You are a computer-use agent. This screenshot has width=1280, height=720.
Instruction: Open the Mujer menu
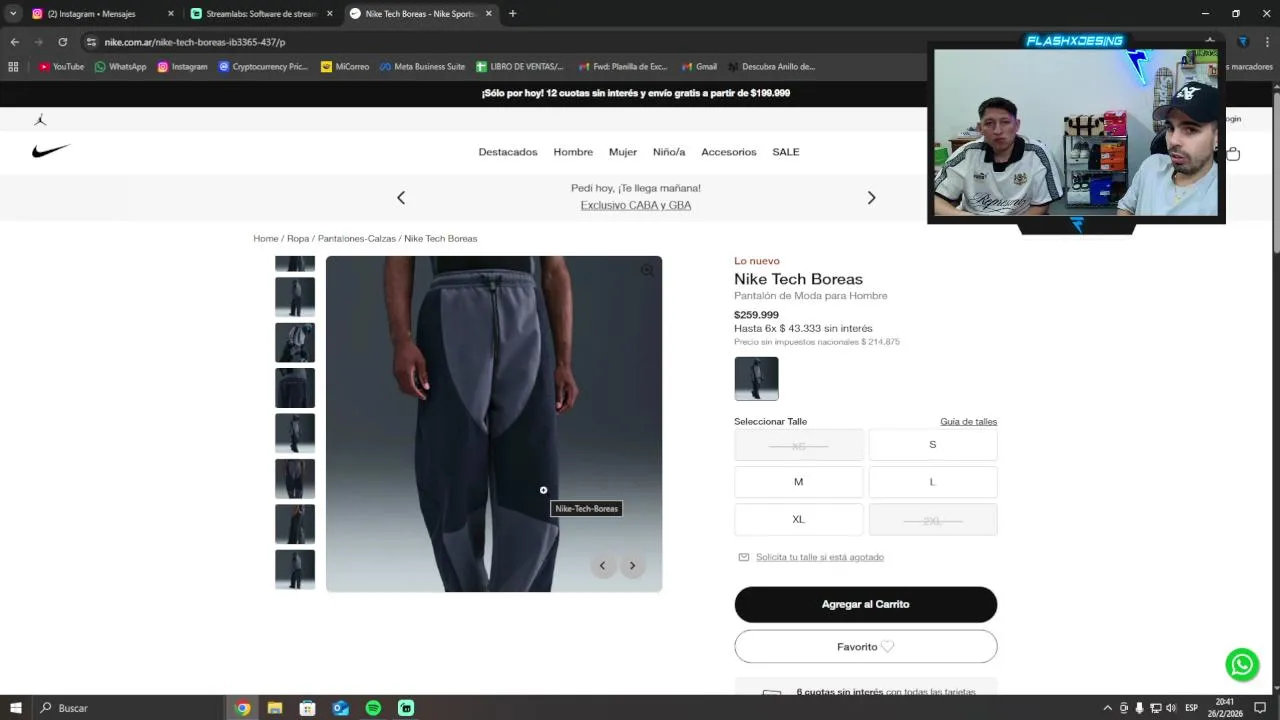[x=623, y=152]
